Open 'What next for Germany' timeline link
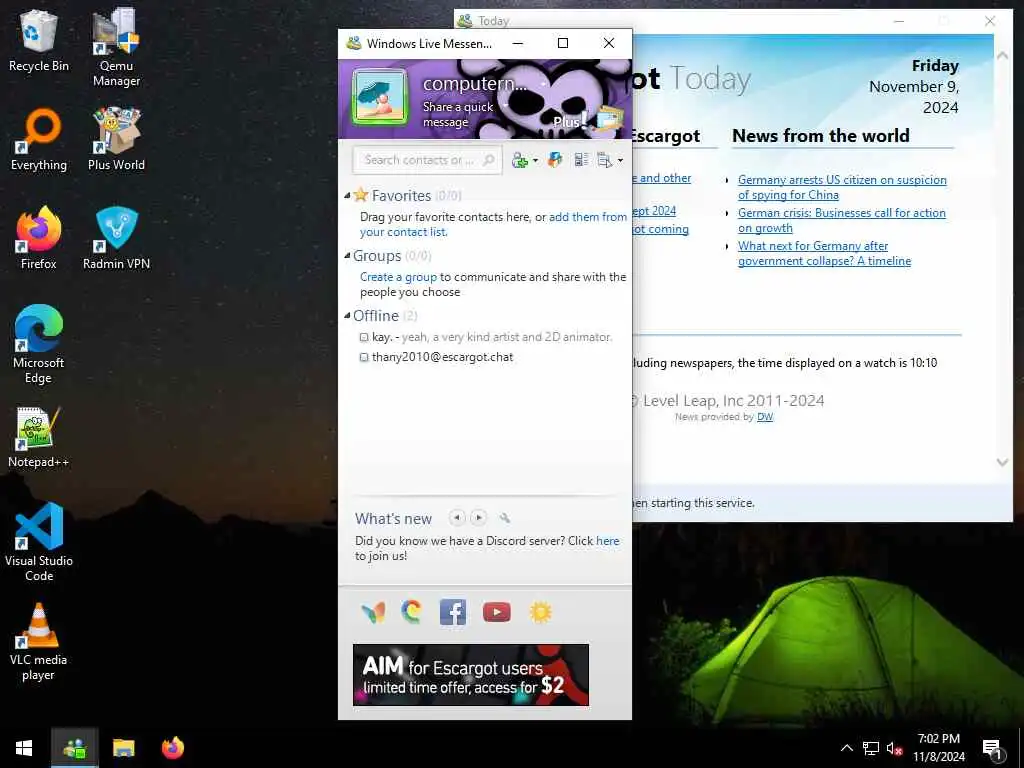 (x=824, y=253)
